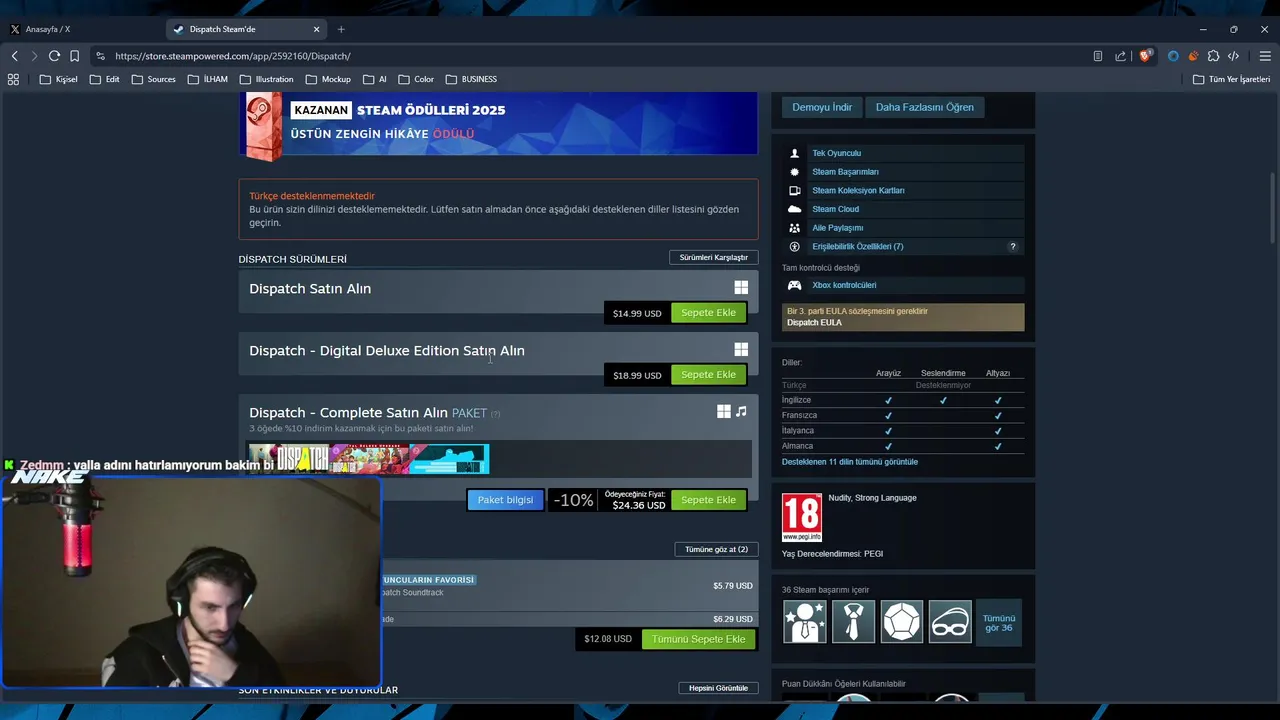Click the Daha Fazlasını Öğren button
This screenshot has width=1280, height=720.
[924, 107]
